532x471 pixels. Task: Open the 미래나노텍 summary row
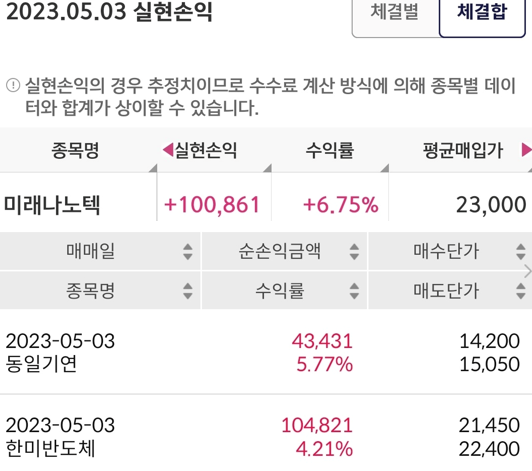266,205
